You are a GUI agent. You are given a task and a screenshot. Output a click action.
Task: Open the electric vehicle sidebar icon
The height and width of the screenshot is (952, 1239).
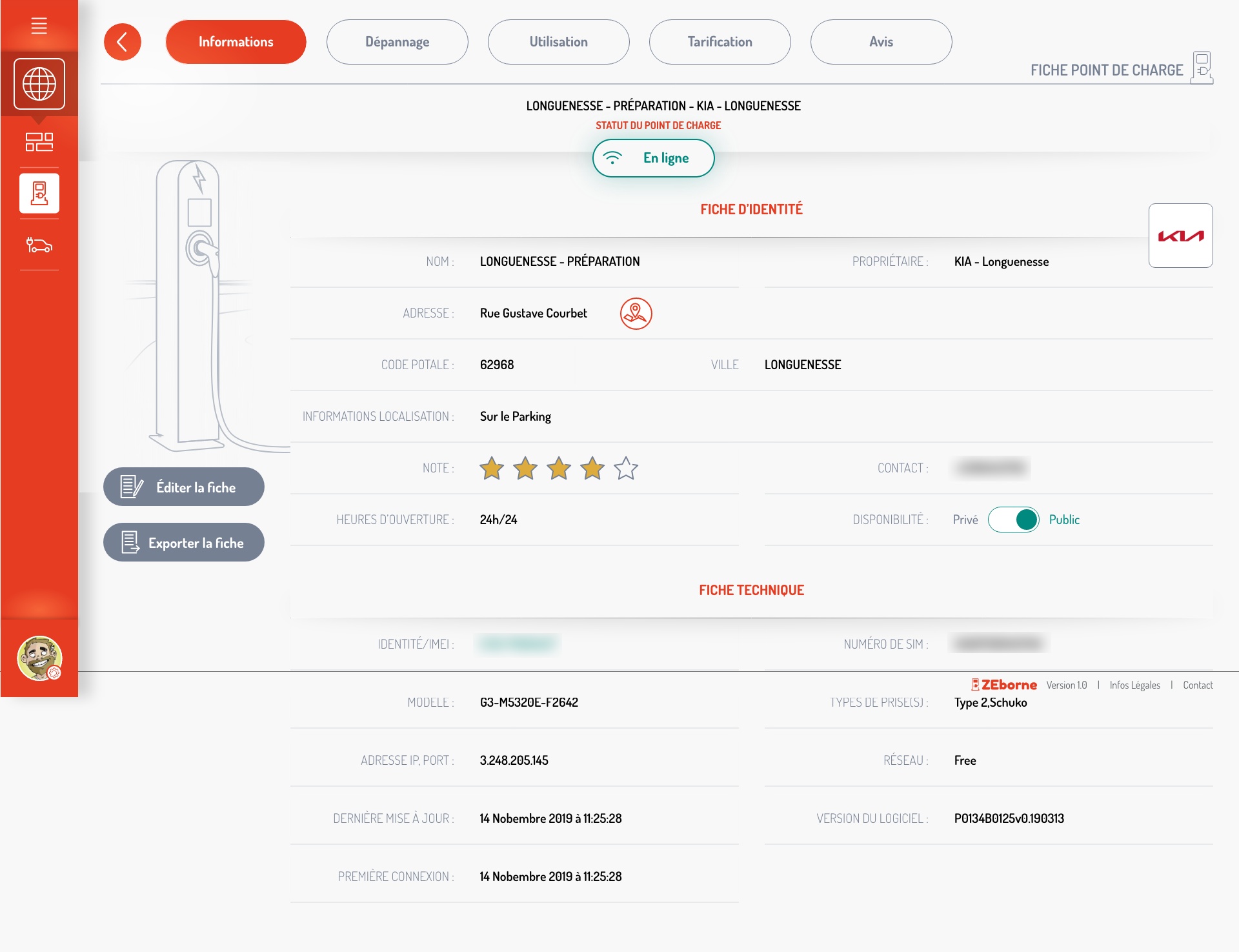(x=39, y=245)
